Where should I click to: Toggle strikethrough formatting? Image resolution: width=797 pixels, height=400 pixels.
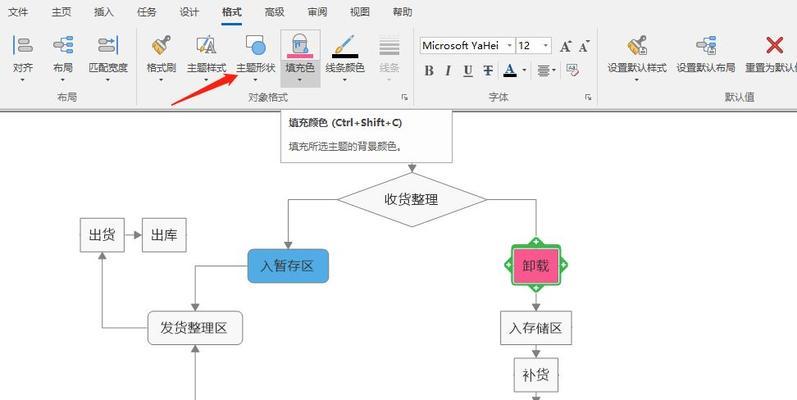click(x=488, y=71)
